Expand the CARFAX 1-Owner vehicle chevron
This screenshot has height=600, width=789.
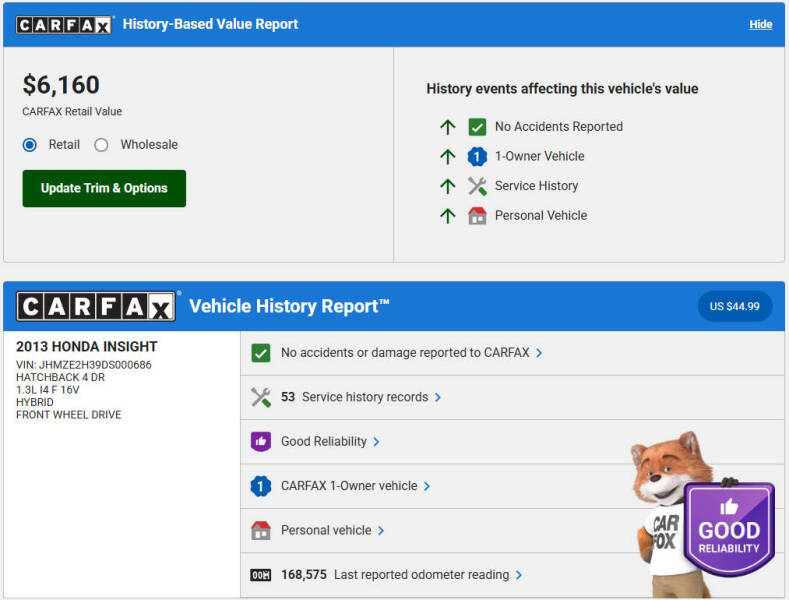427,486
